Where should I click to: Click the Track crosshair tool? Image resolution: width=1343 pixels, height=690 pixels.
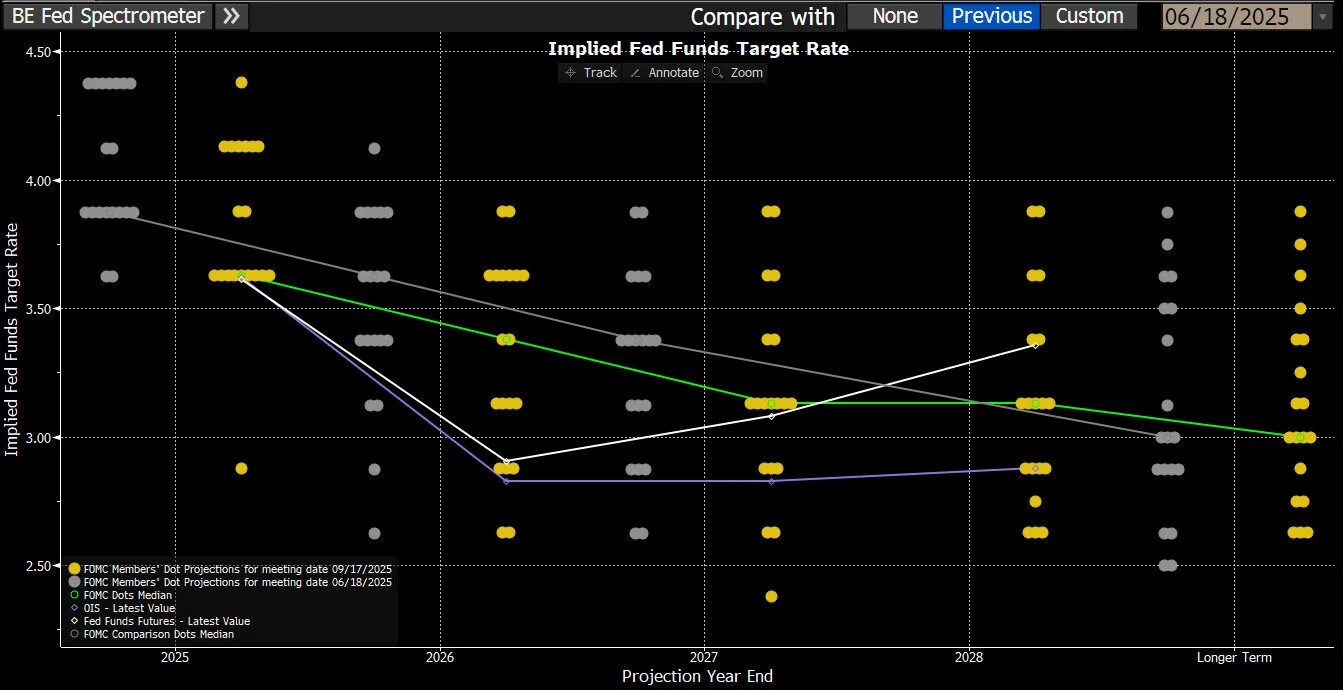tap(590, 73)
